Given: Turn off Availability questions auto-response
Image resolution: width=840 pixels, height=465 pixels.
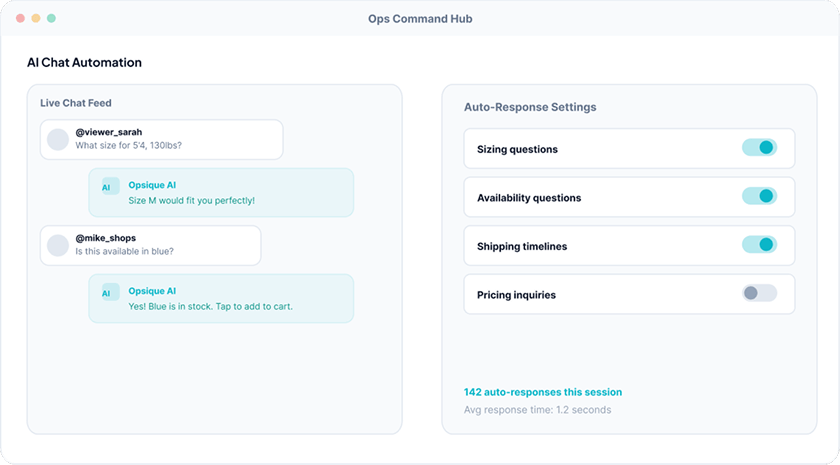Looking at the screenshot, I should pos(759,196).
